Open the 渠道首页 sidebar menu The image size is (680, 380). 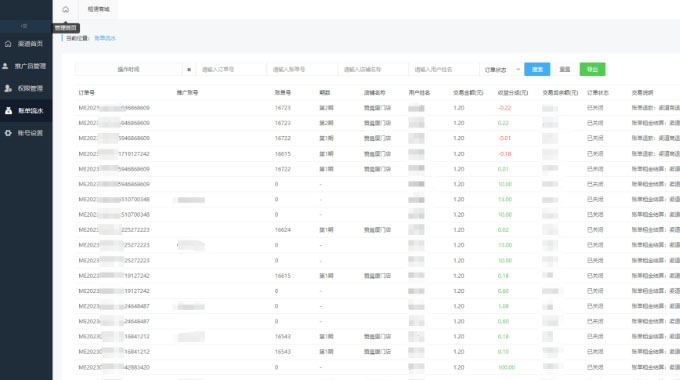(x=26, y=44)
